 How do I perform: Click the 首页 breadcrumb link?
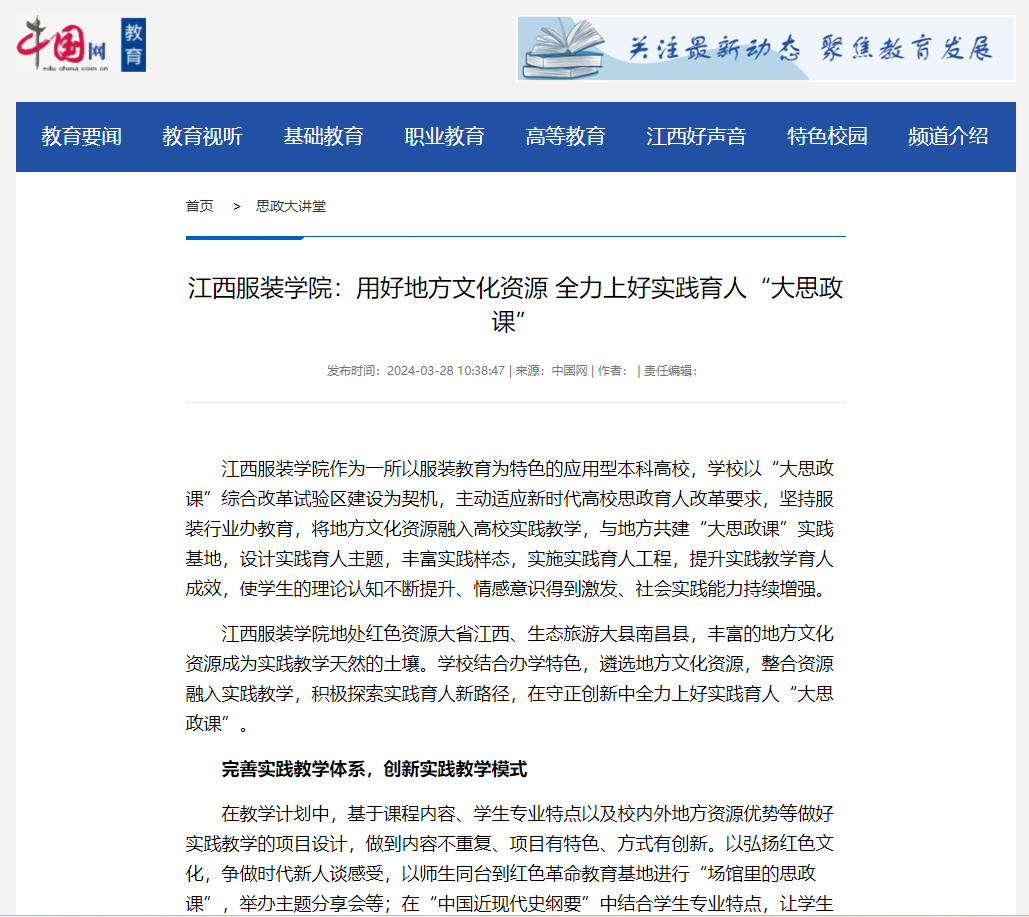point(199,206)
